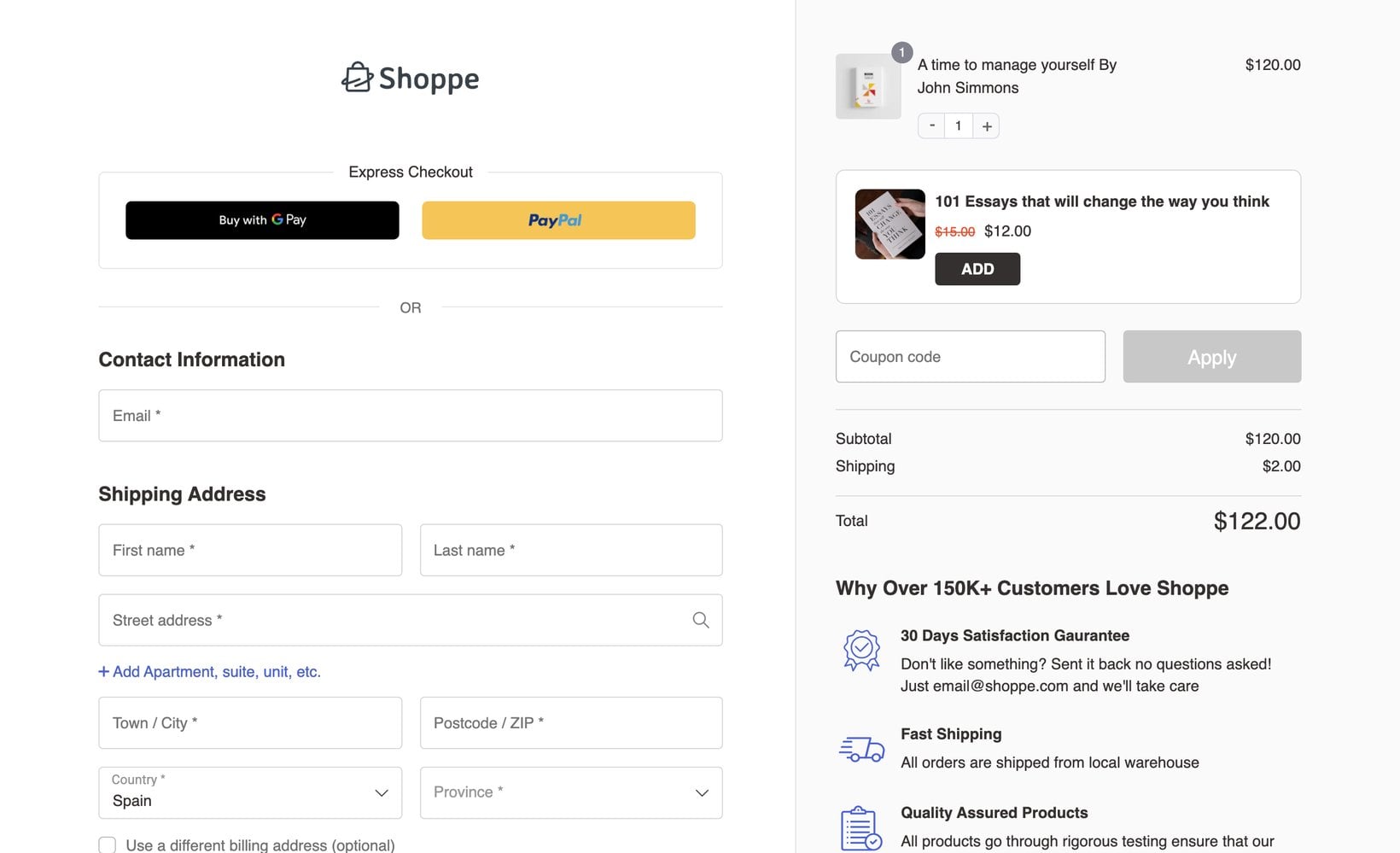Viewport: 1400px width, 853px height.
Task: Click the fast shipping truck icon
Action: coord(861,749)
